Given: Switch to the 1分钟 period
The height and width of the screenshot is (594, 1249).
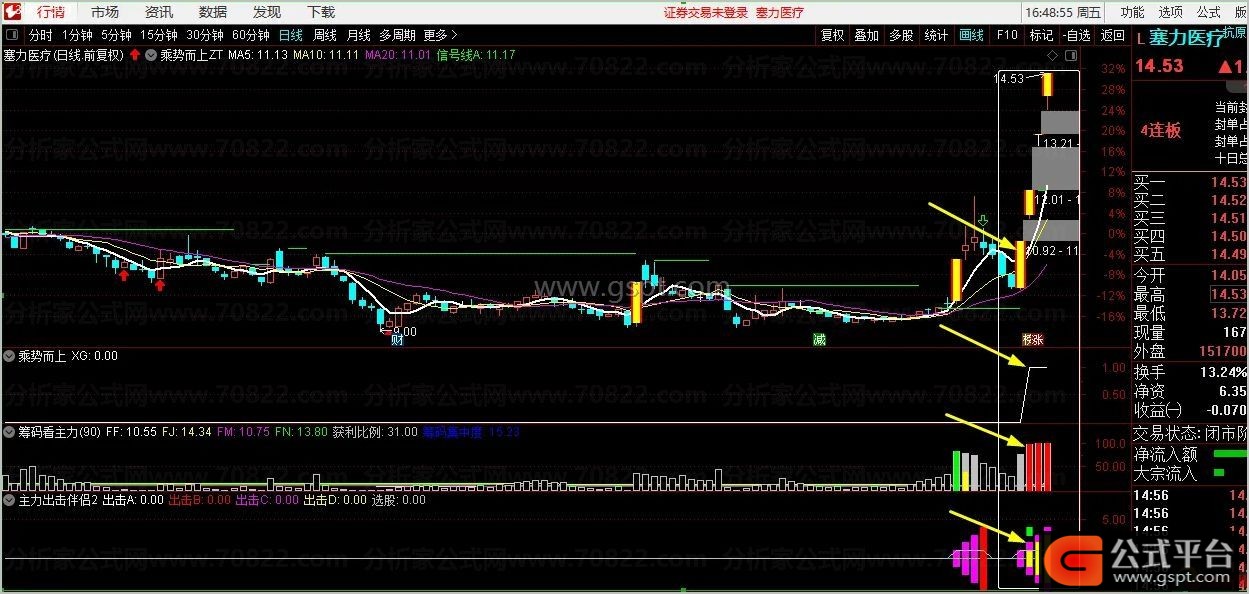Looking at the screenshot, I should pos(77,35).
